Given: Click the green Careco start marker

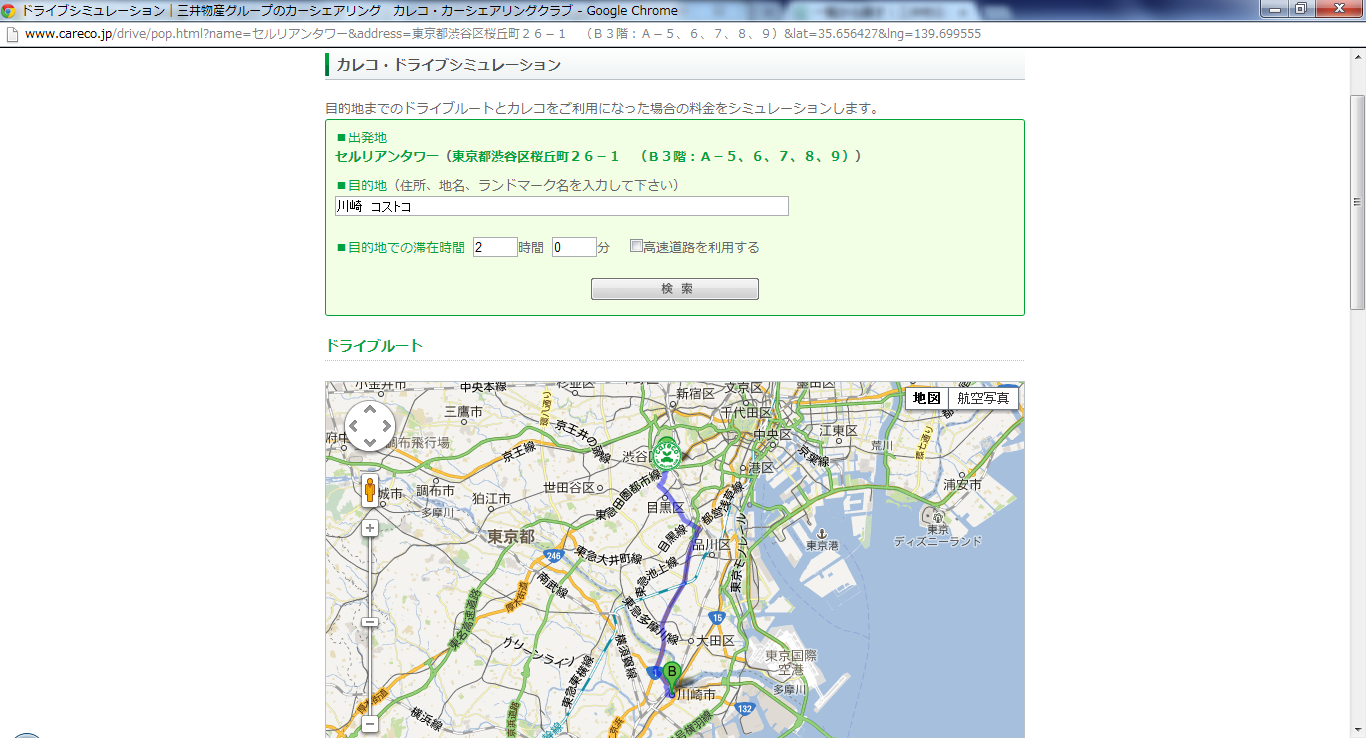Looking at the screenshot, I should 666,453.
